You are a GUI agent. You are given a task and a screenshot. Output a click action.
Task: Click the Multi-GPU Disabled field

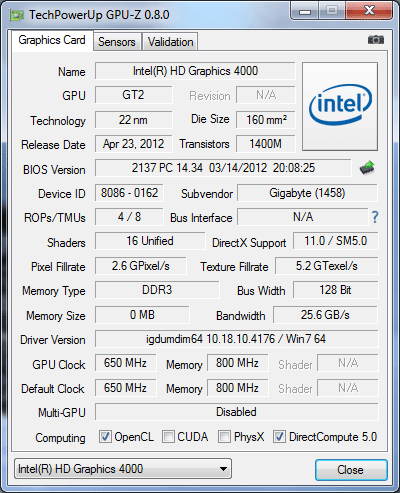coord(237,412)
